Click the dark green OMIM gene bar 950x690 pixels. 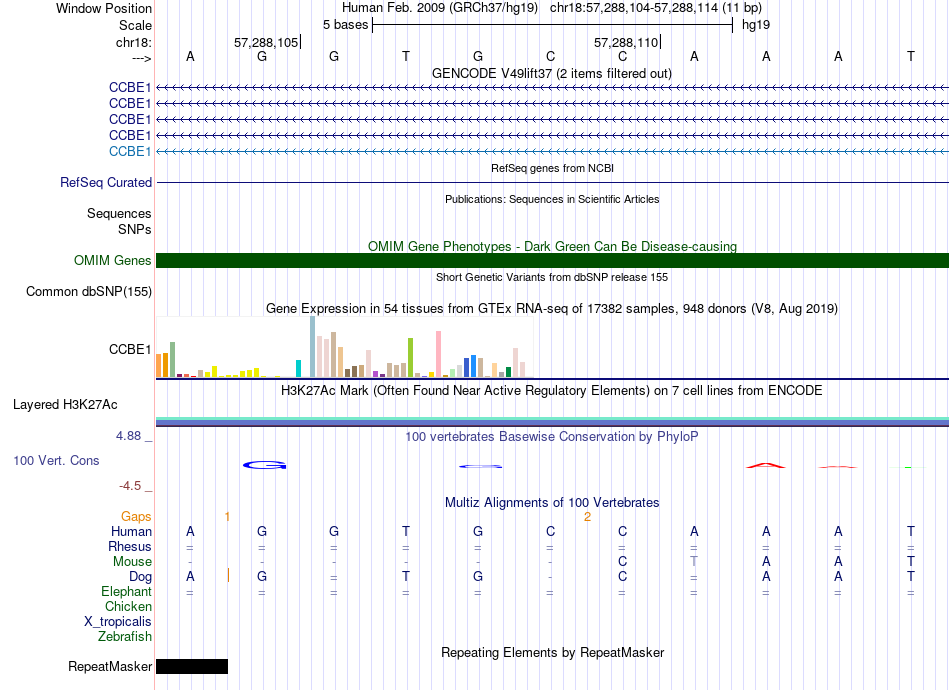[x=552, y=260]
